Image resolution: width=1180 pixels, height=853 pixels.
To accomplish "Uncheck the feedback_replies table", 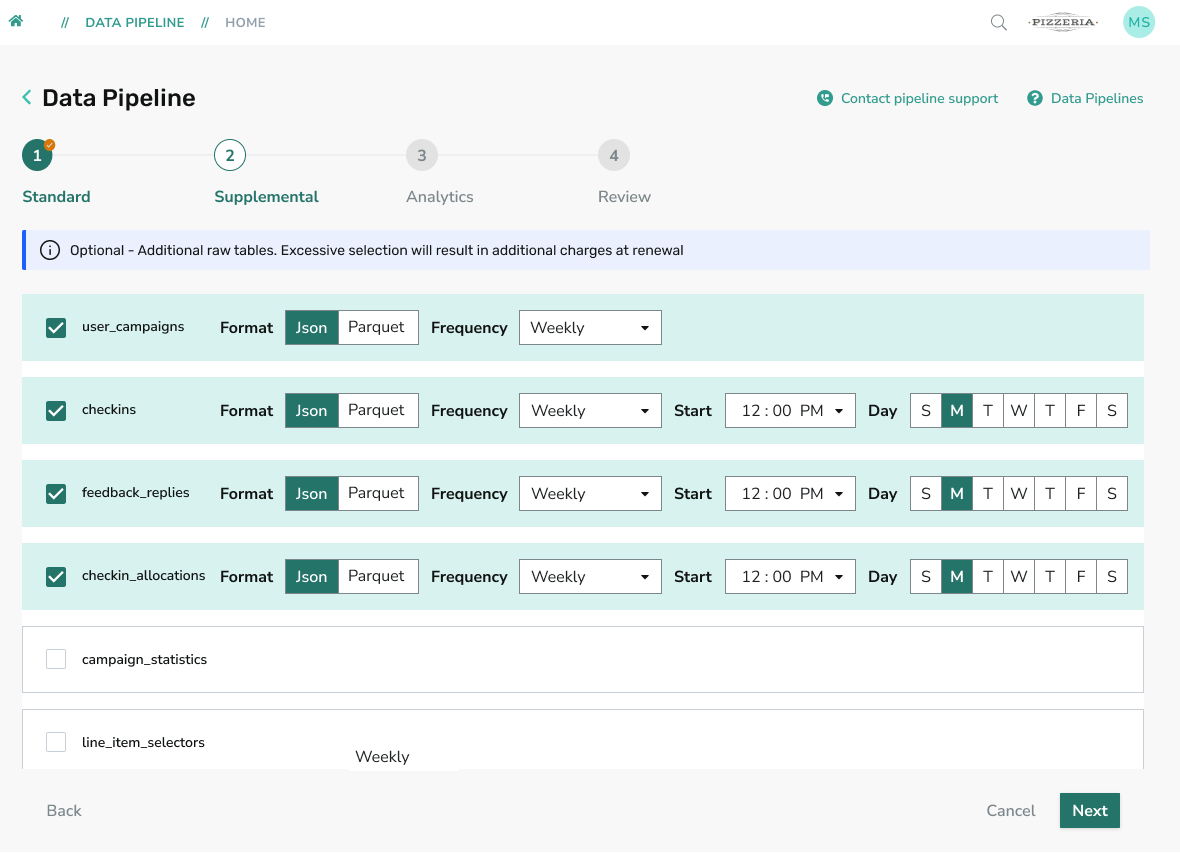I will (56, 493).
